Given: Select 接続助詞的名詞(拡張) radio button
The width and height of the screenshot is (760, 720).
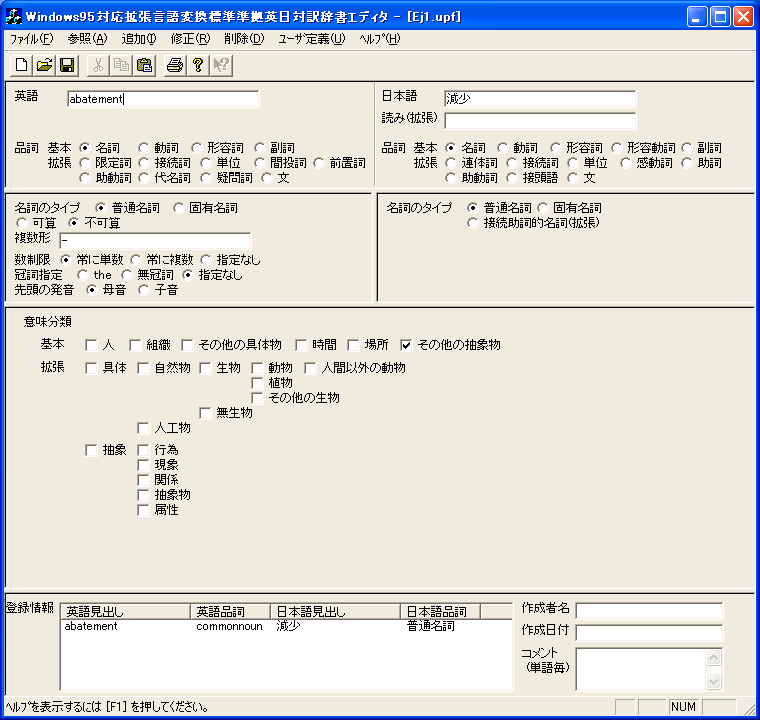Looking at the screenshot, I should [x=473, y=223].
